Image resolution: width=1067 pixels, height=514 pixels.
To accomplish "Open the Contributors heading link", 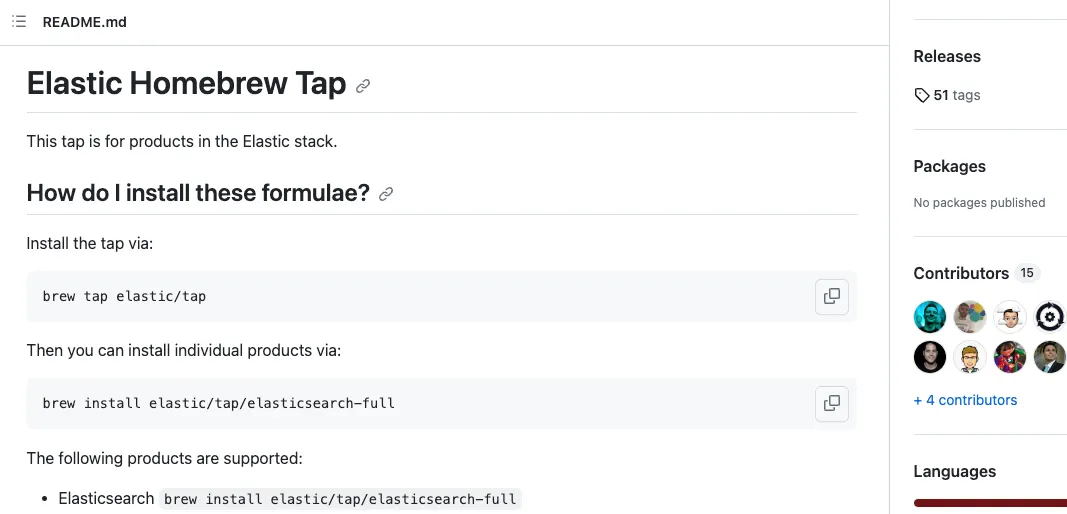I will click(x=961, y=273).
